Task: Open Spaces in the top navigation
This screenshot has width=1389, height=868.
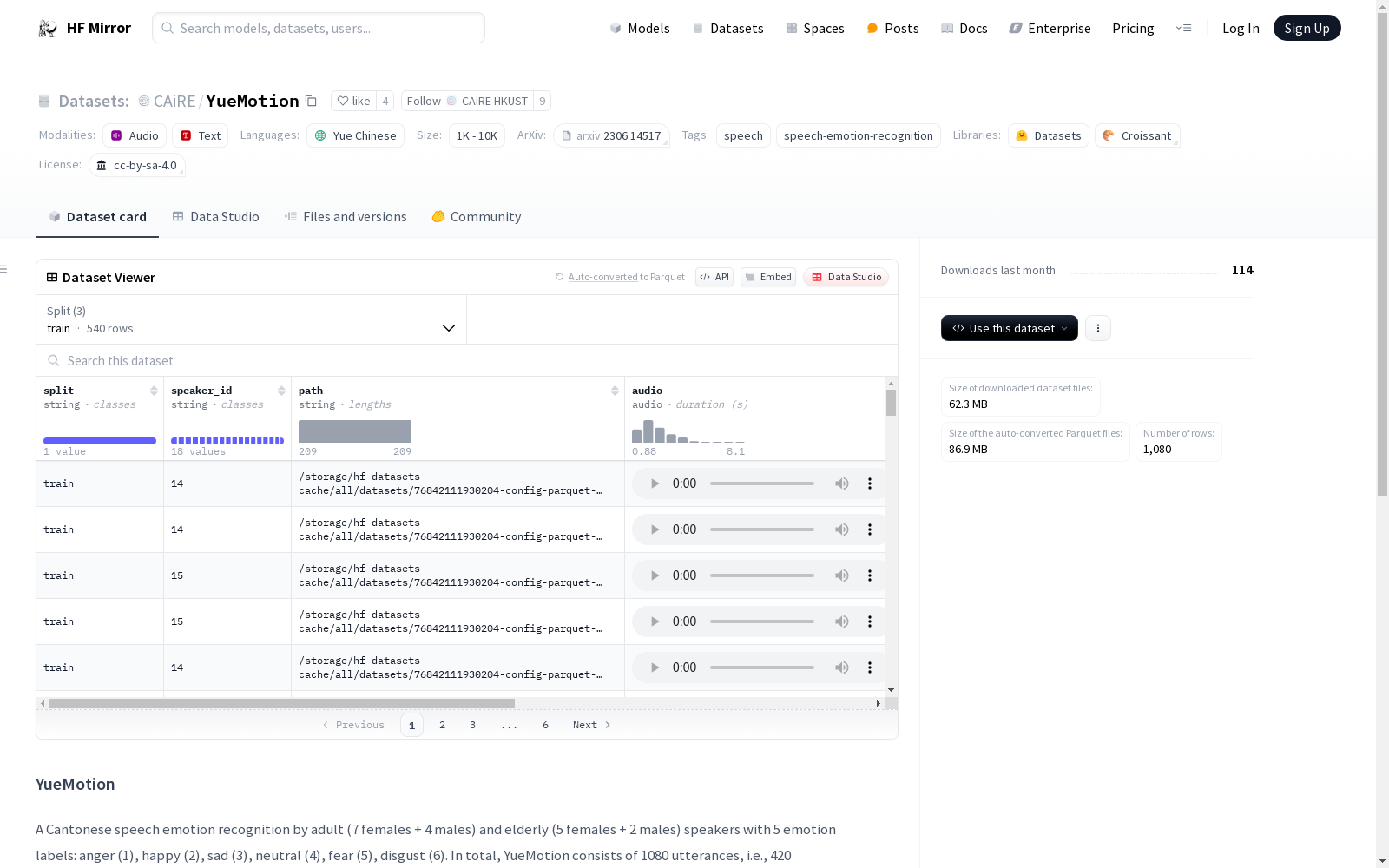Action: tap(815, 28)
